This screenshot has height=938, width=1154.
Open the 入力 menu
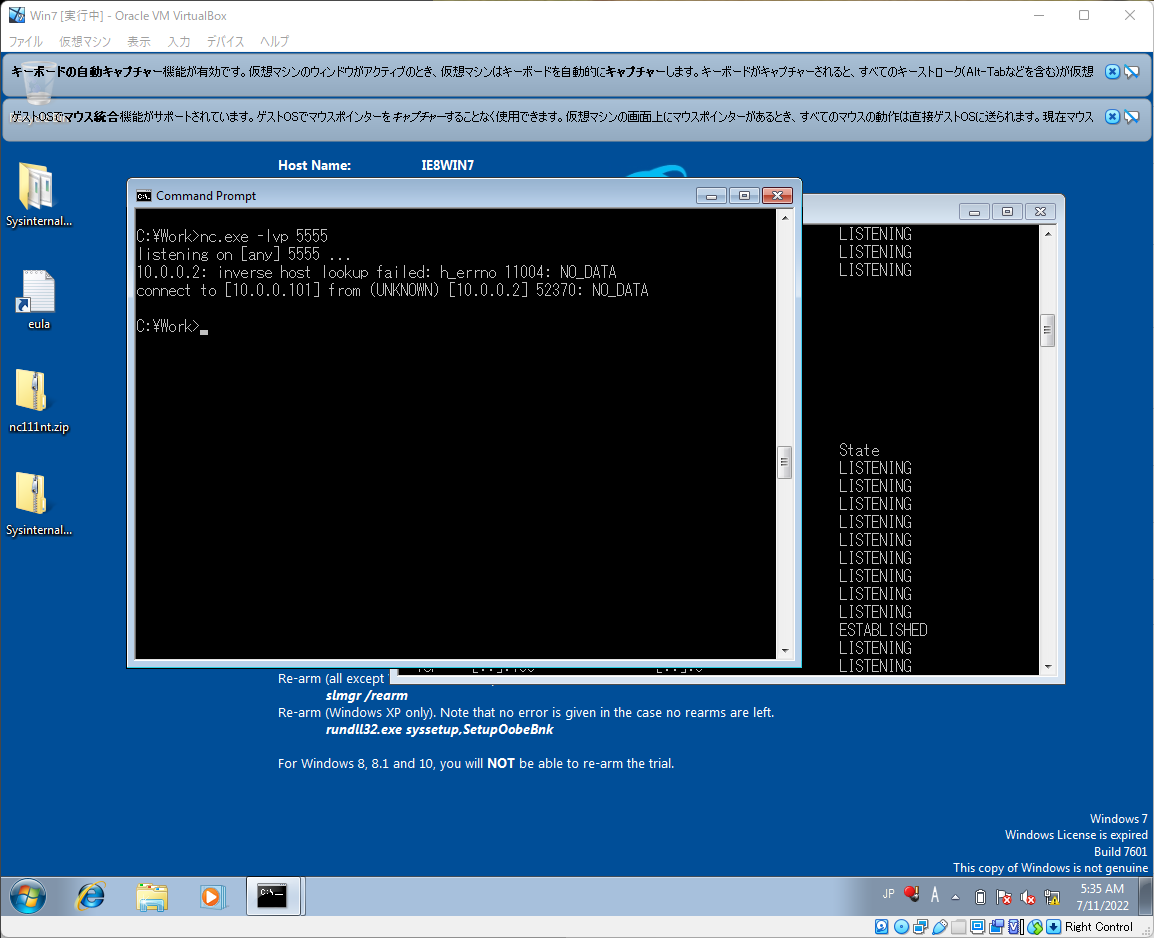pyautogui.click(x=178, y=41)
